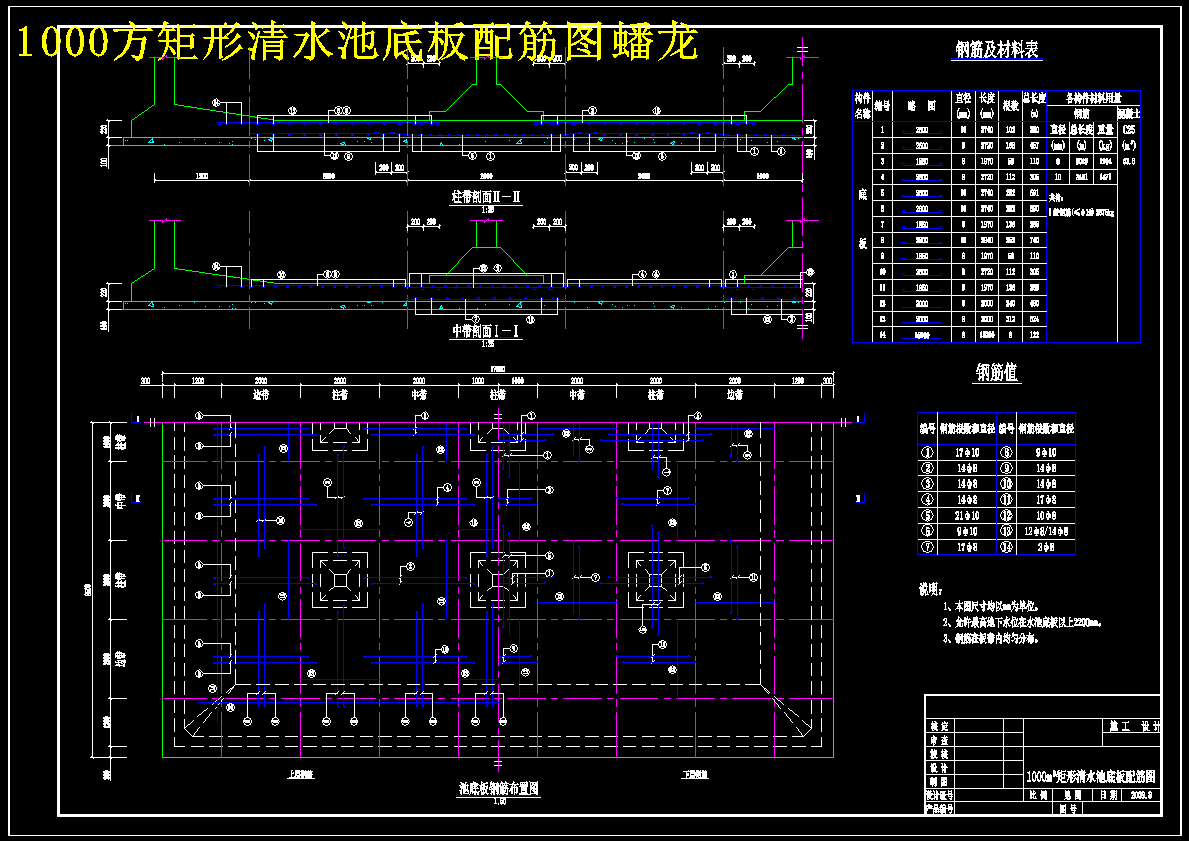
Task: Click the '图号' label in title block
Action: tap(1068, 809)
